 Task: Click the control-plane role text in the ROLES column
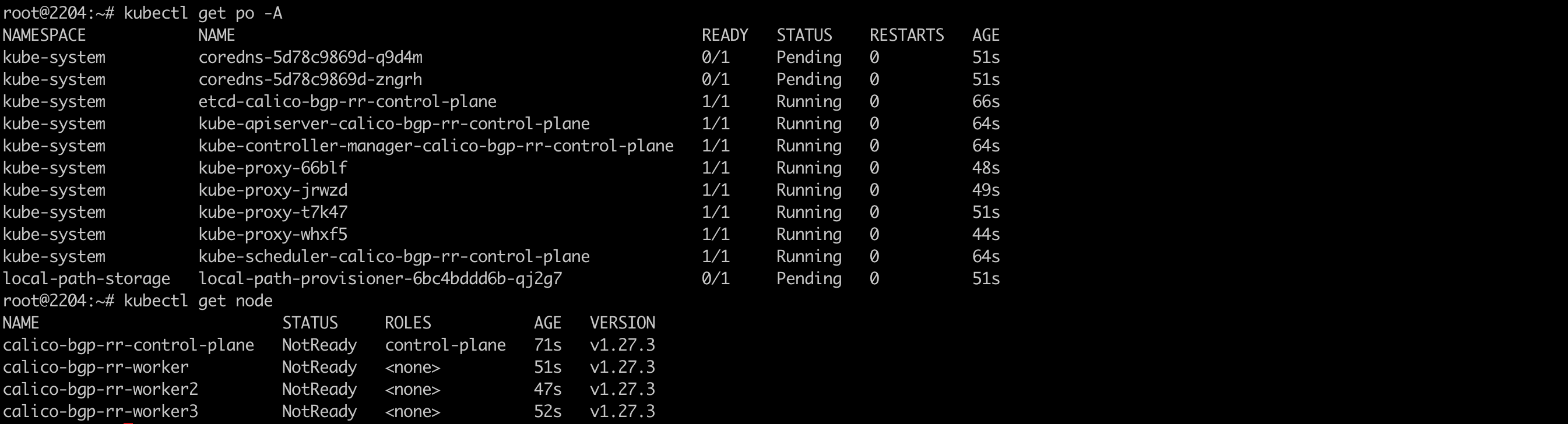point(445,345)
